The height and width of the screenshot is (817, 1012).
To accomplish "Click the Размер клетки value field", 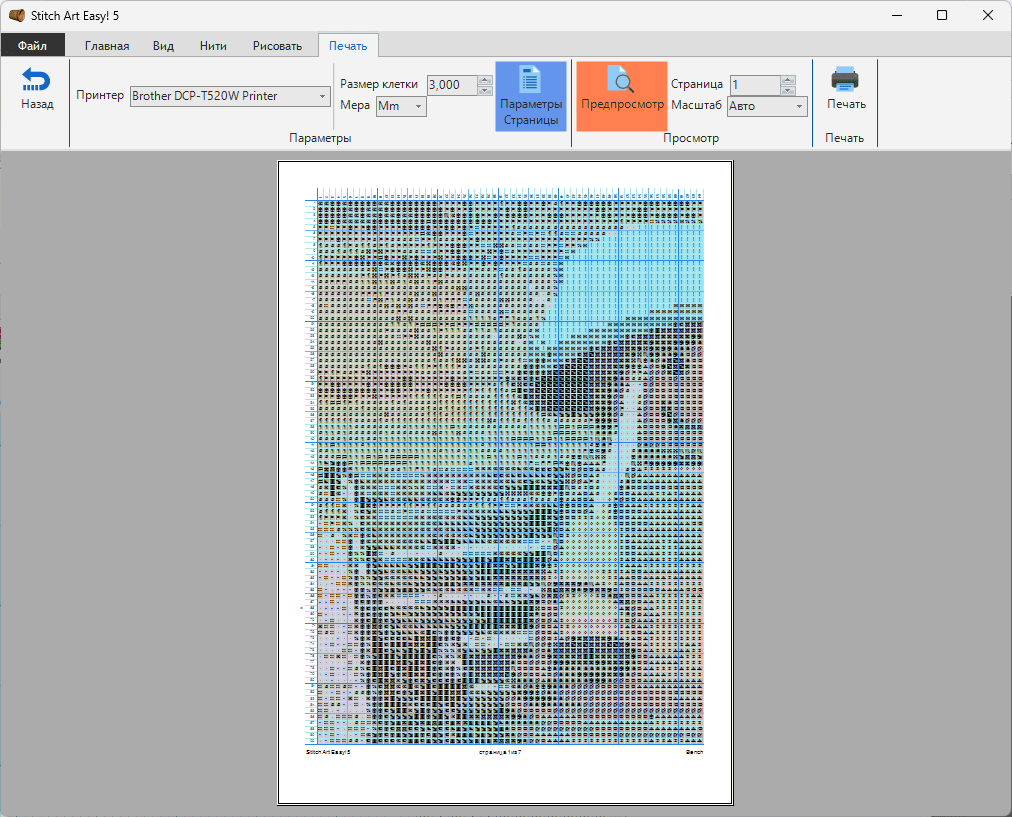I will (x=452, y=85).
